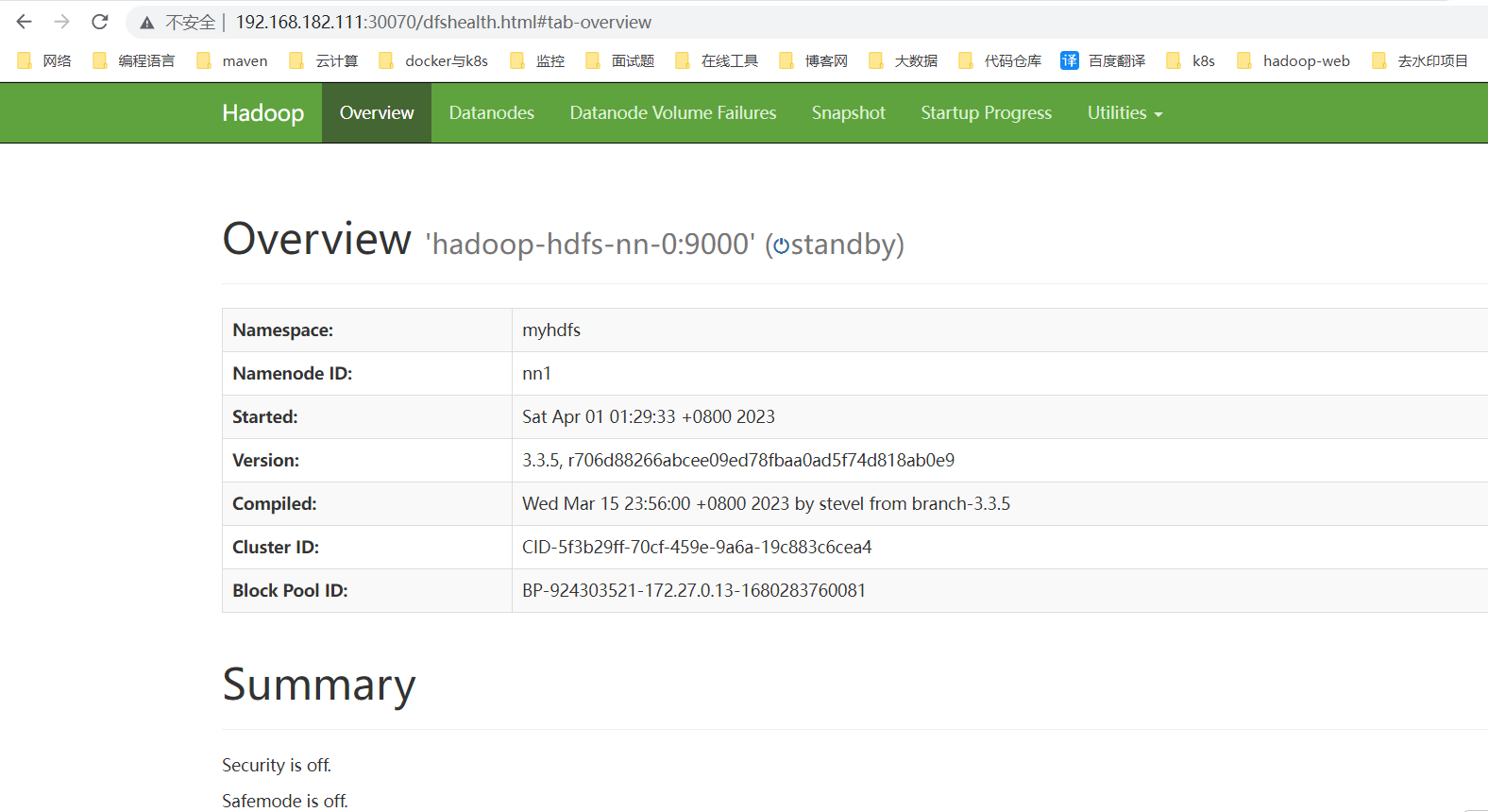
Task: Go forward with the browser forward arrow
Action: click(x=62, y=22)
